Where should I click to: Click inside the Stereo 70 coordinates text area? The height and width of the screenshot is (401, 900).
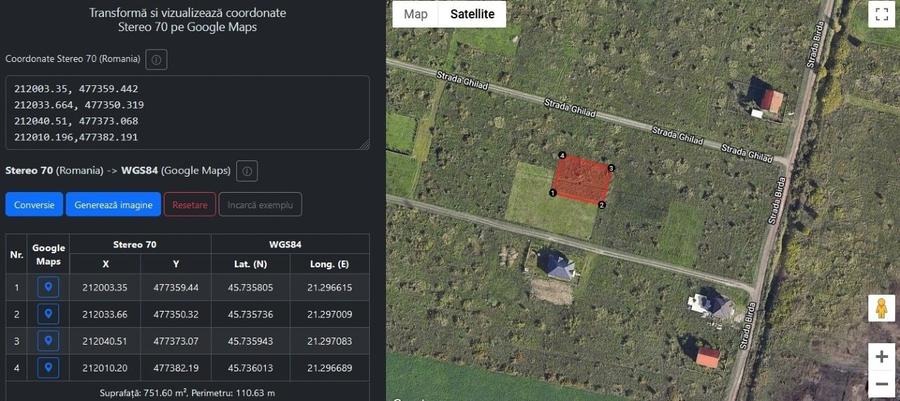pyautogui.click(x=187, y=113)
